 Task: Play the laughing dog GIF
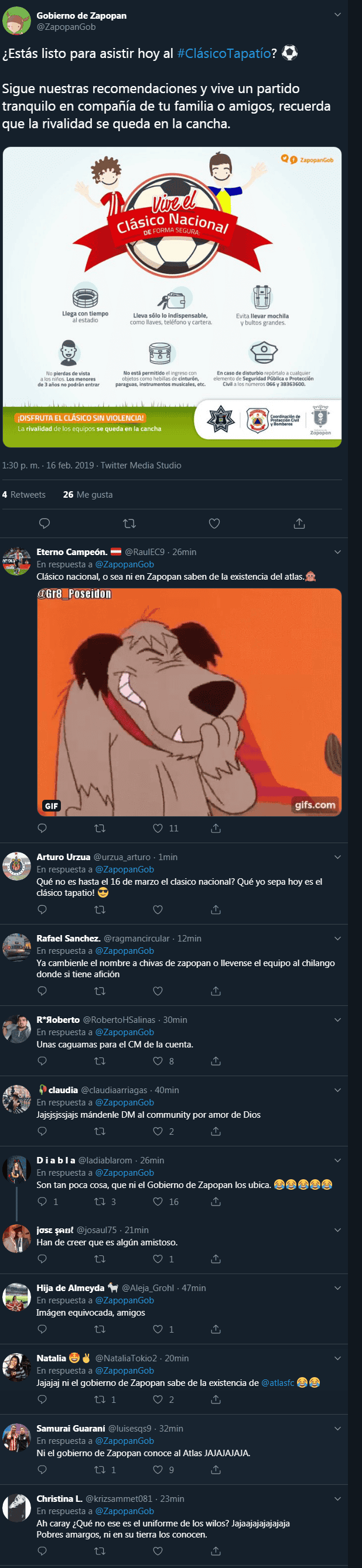click(189, 702)
